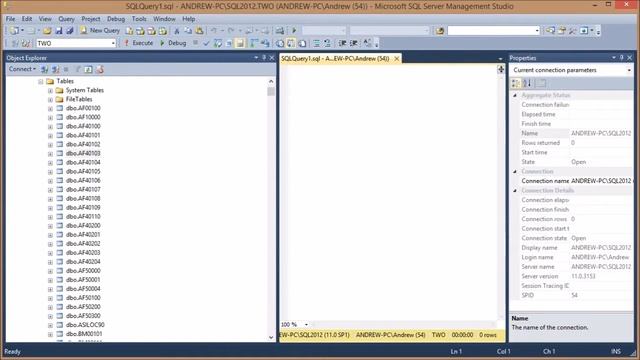Click the Decrease Indent icon
640x360 pixels.
coord(342,43)
